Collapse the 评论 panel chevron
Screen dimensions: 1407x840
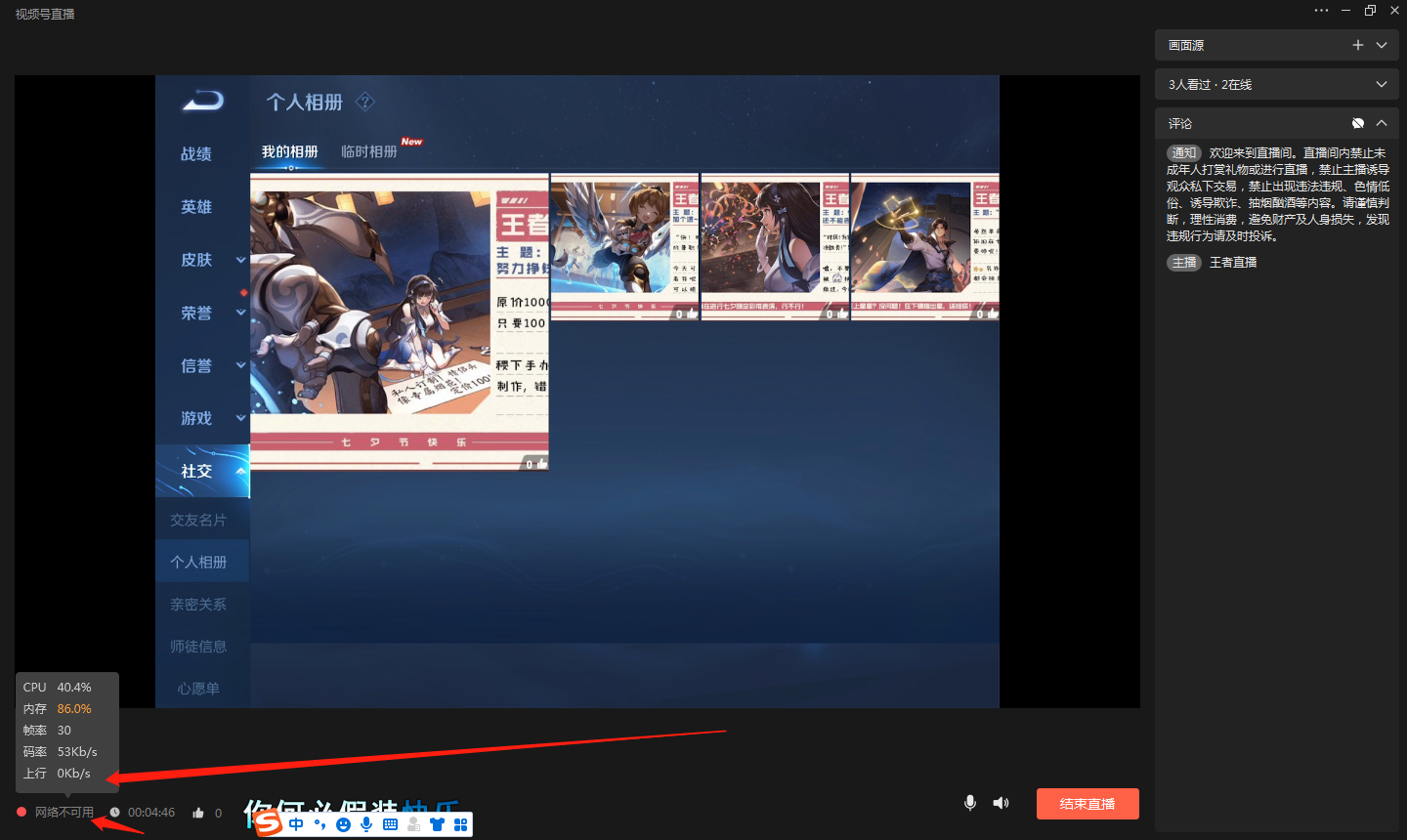tap(1382, 123)
